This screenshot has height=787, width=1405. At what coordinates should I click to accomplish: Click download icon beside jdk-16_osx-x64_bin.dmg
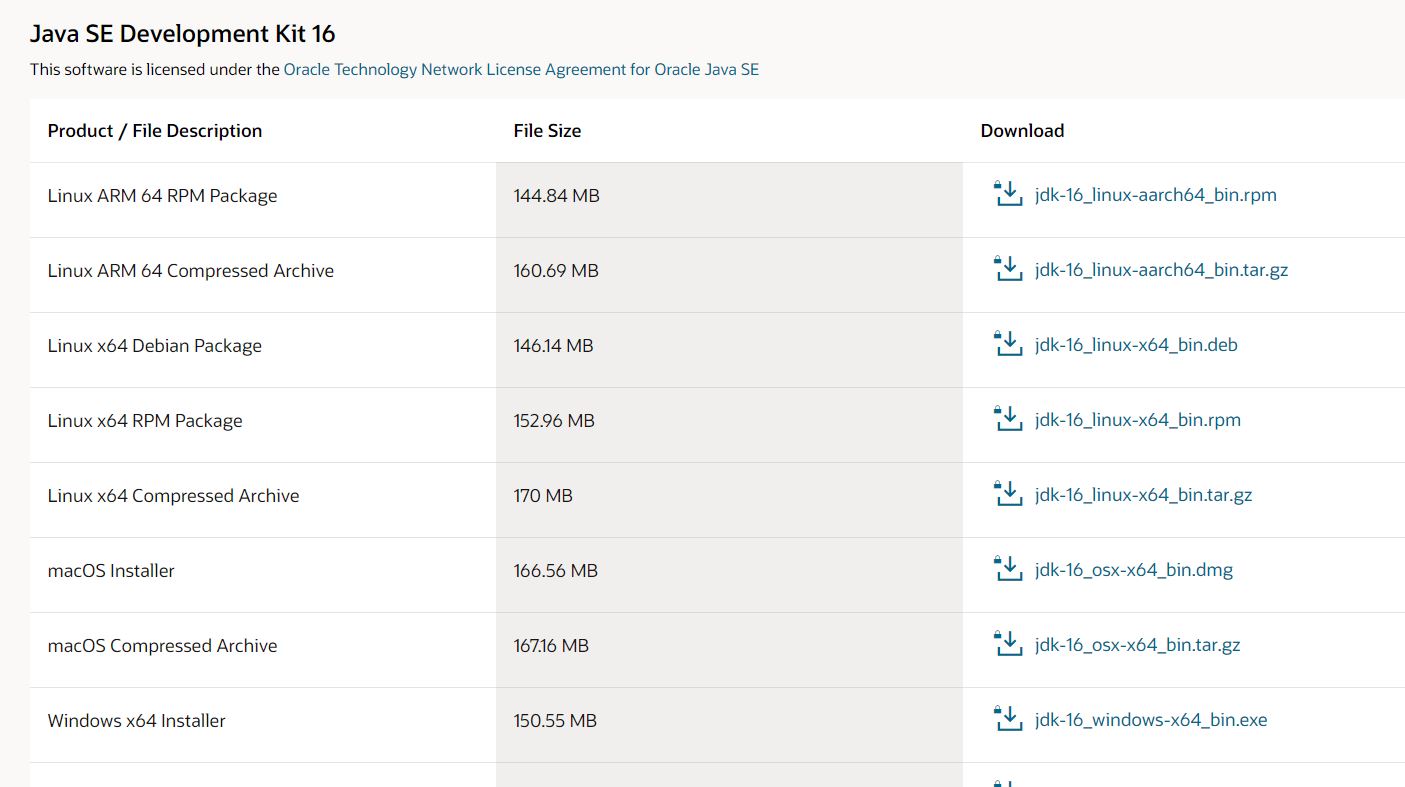pyautogui.click(x=1008, y=569)
